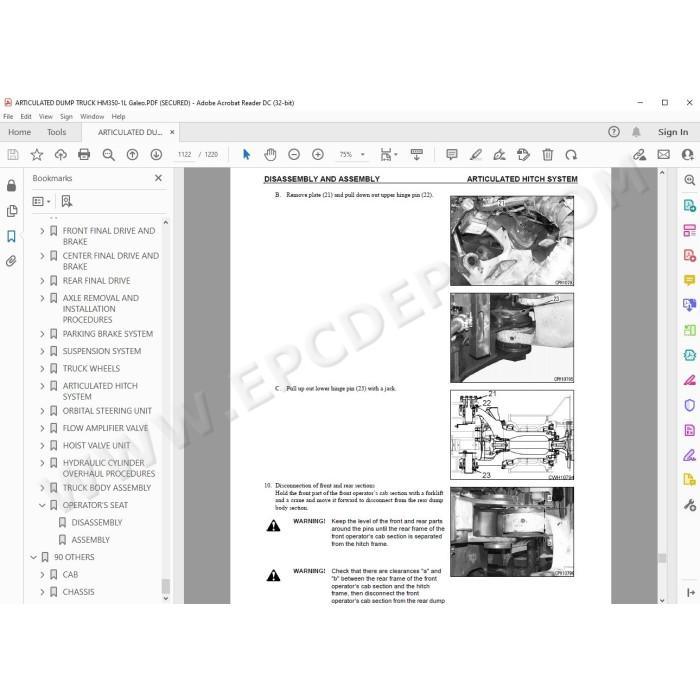Send file by email envelope icon
The image size is (700, 700).
(x=663, y=154)
